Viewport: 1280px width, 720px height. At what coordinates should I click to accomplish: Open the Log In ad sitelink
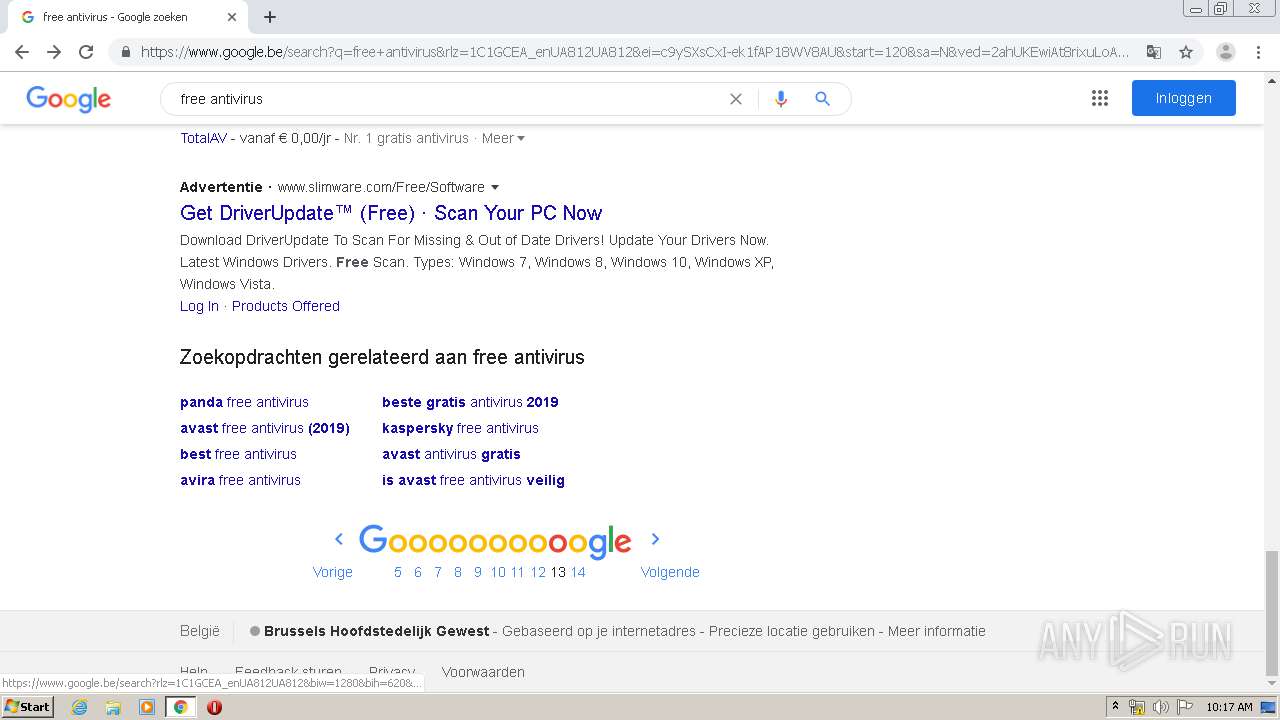point(199,306)
